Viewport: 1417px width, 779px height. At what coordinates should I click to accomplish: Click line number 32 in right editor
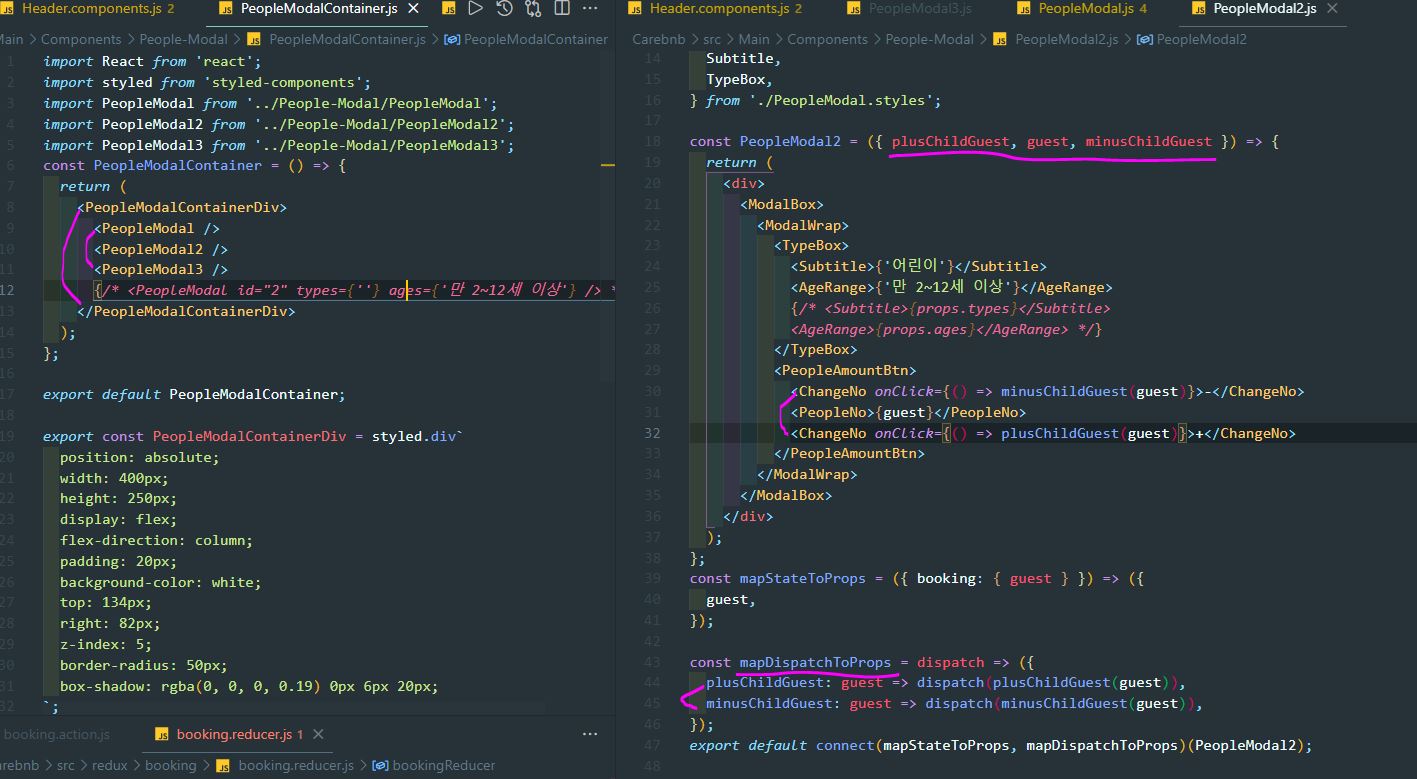pos(653,433)
